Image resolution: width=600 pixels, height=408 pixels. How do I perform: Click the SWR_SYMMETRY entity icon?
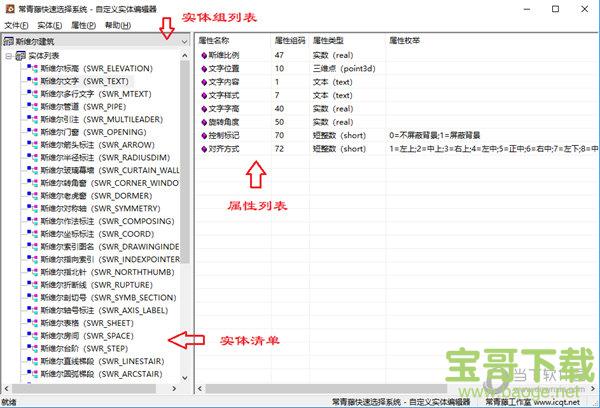pyautogui.click(x=32, y=208)
